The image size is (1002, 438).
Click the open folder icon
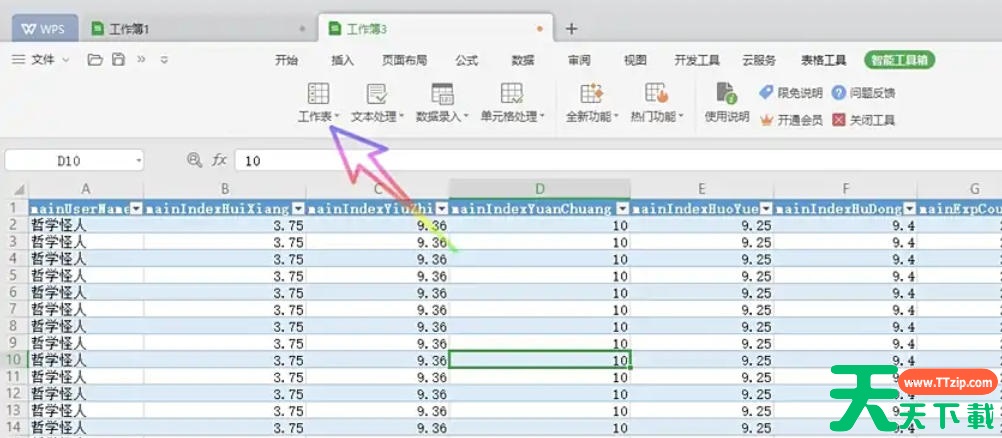point(95,60)
